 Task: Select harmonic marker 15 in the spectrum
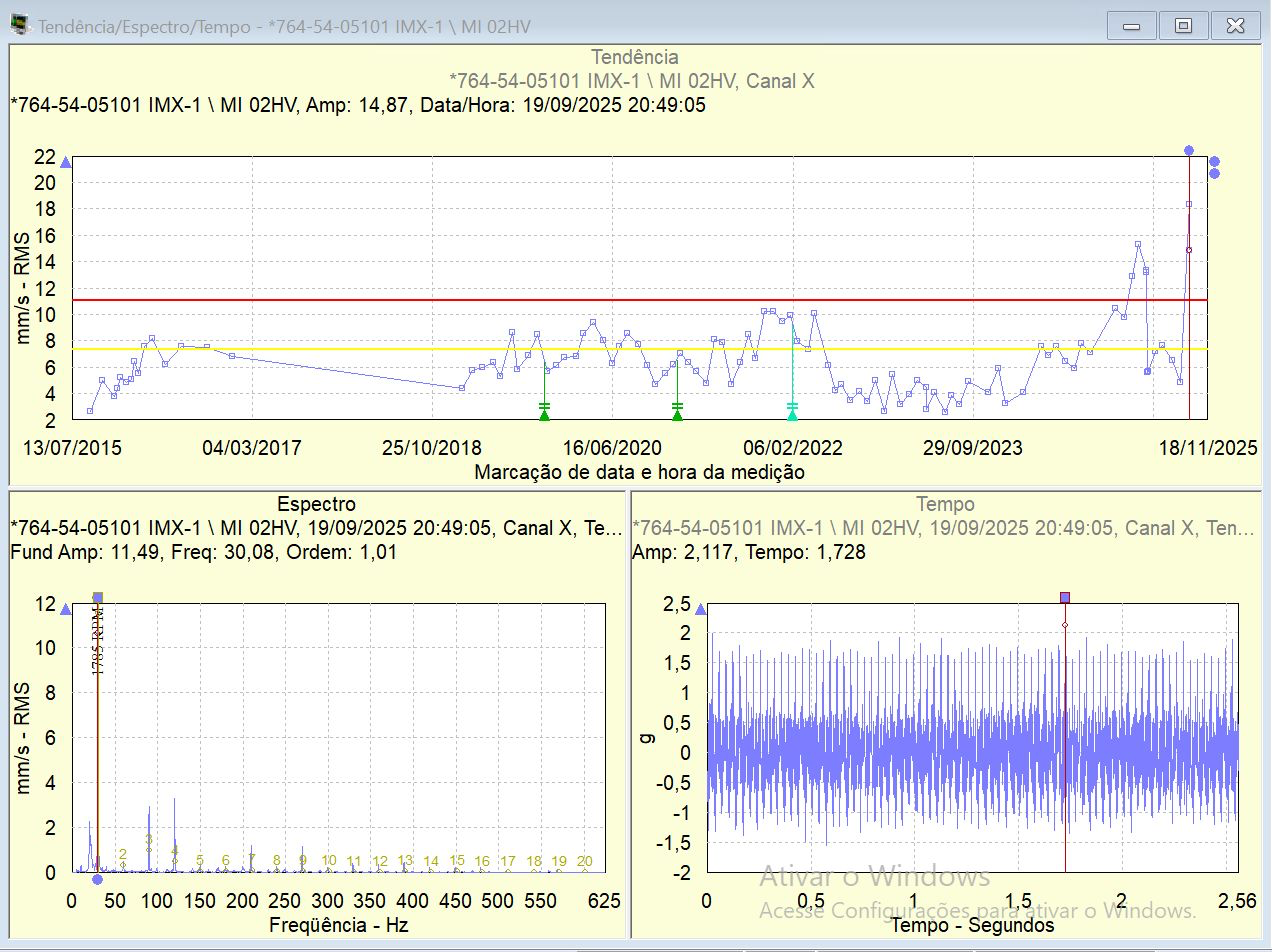[x=457, y=860]
